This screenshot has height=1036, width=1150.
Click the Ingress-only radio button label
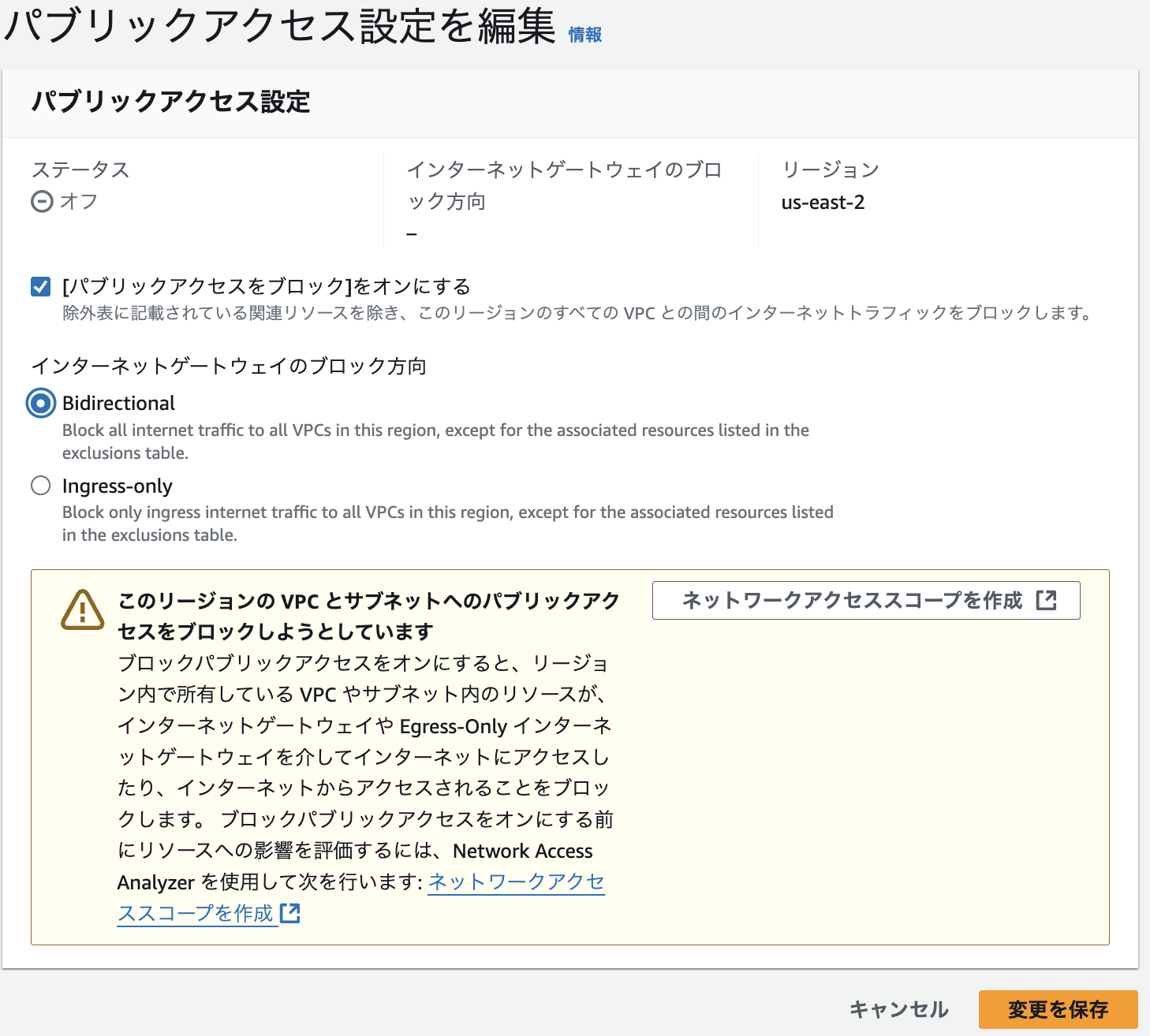click(x=117, y=486)
